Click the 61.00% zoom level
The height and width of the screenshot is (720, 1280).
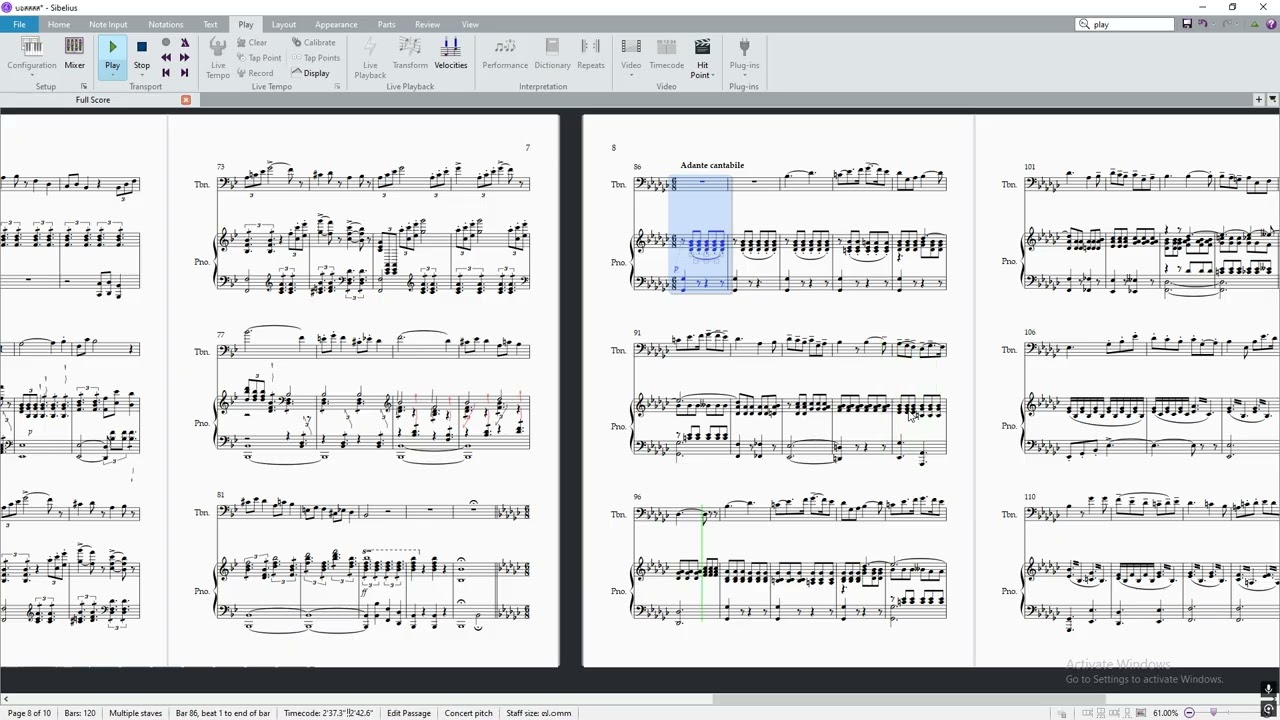[1165, 713]
